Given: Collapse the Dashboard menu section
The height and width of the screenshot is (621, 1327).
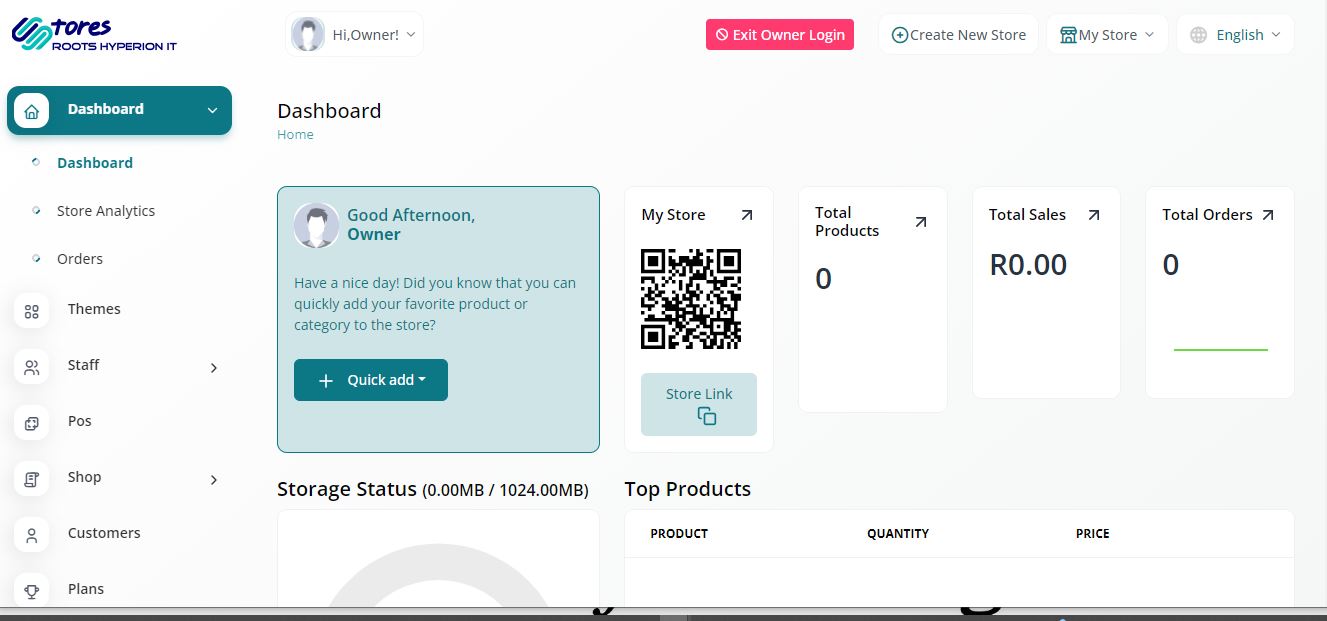Looking at the screenshot, I should pos(212,111).
